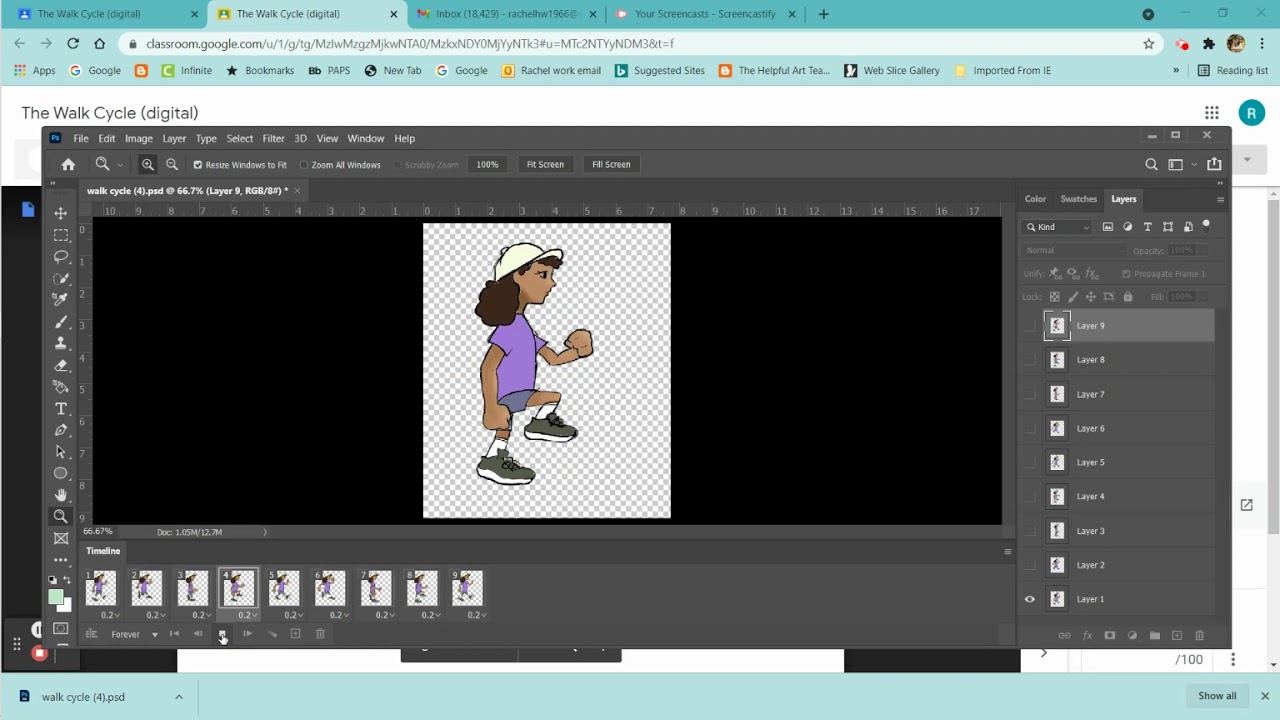1280x720 pixels.
Task: Open Photoshop search magnifier icon
Action: click(x=1151, y=164)
